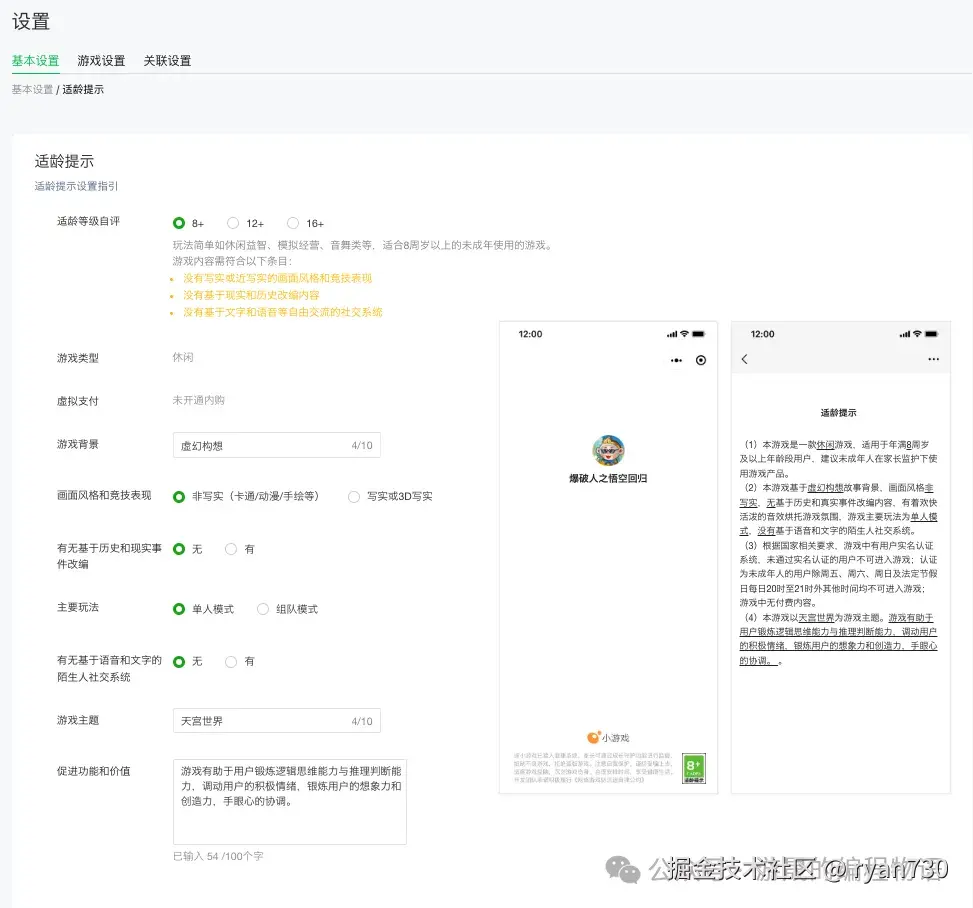Click the battery icon in the preview status bar

(698, 334)
